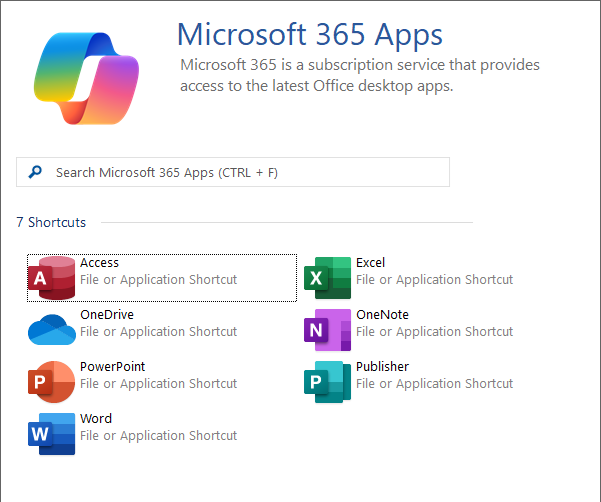This screenshot has height=502, width=601.
Task: Click the "Microsoft 365 Apps" heading
Action: (x=309, y=34)
